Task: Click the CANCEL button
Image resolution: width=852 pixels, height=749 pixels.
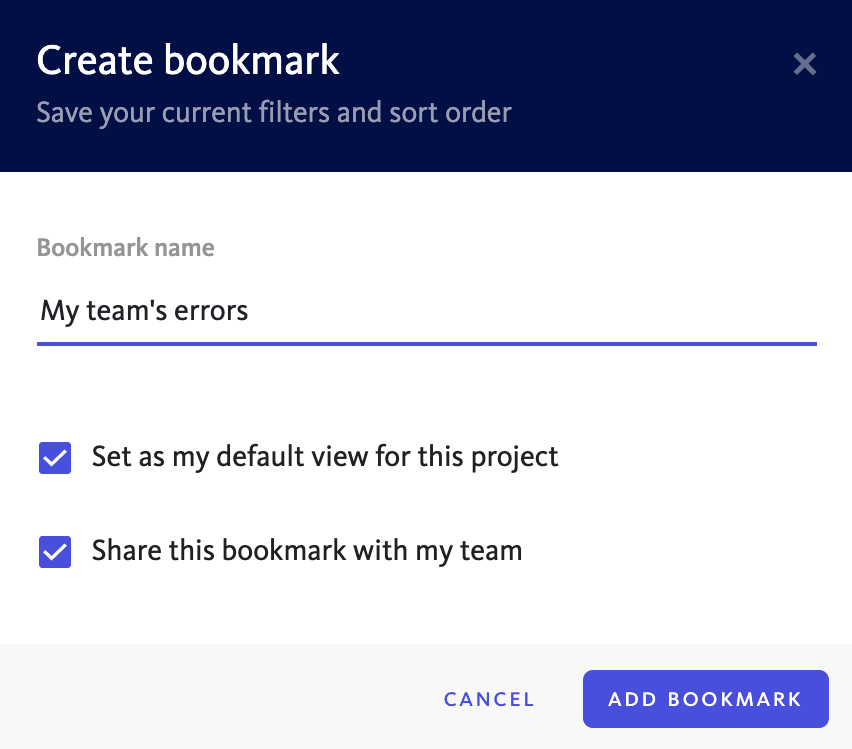Action: click(x=489, y=699)
